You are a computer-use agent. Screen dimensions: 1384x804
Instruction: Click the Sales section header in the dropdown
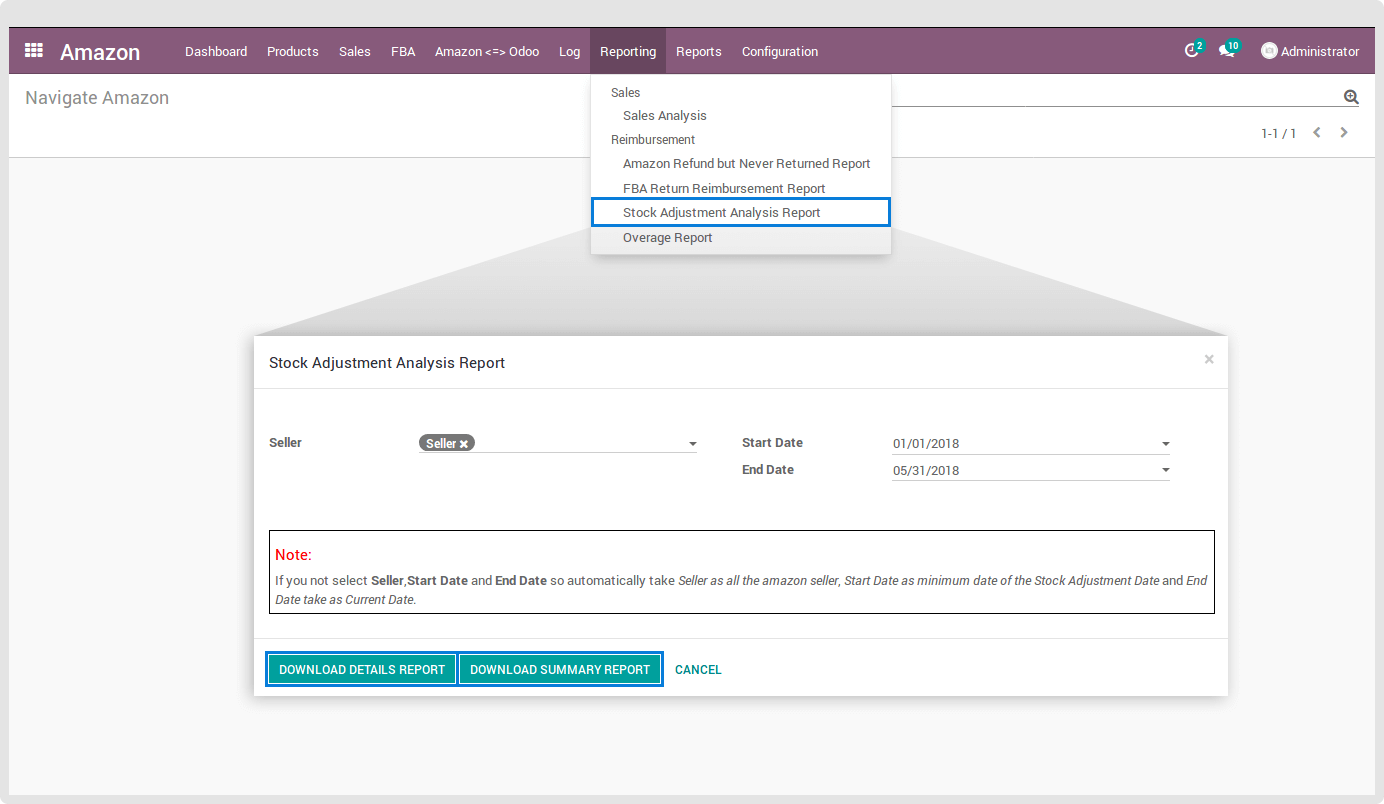pyautogui.click(x=625, y=92)
